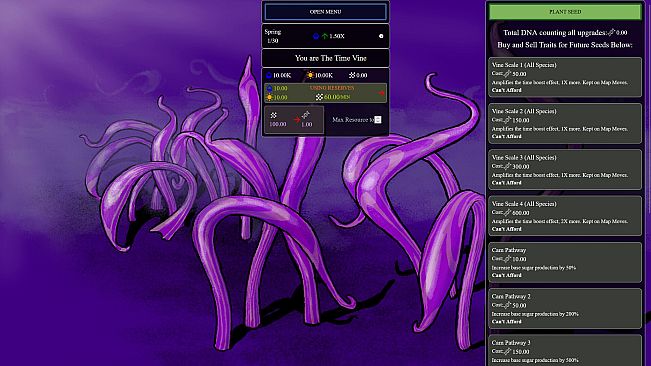The height and width of the screenshot is (366, 651).
Task: Click the DNA cost icon for Vine Scale 2
Action: pos(507,120)
